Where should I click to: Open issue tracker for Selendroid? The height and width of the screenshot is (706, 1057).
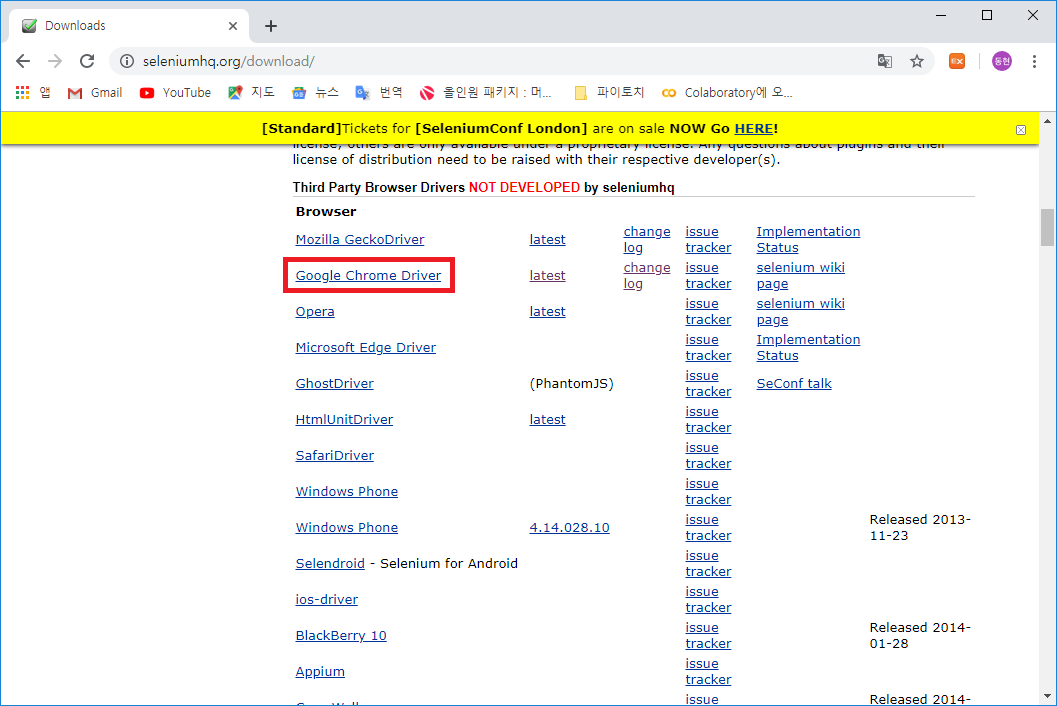click(x=708, y=563)
